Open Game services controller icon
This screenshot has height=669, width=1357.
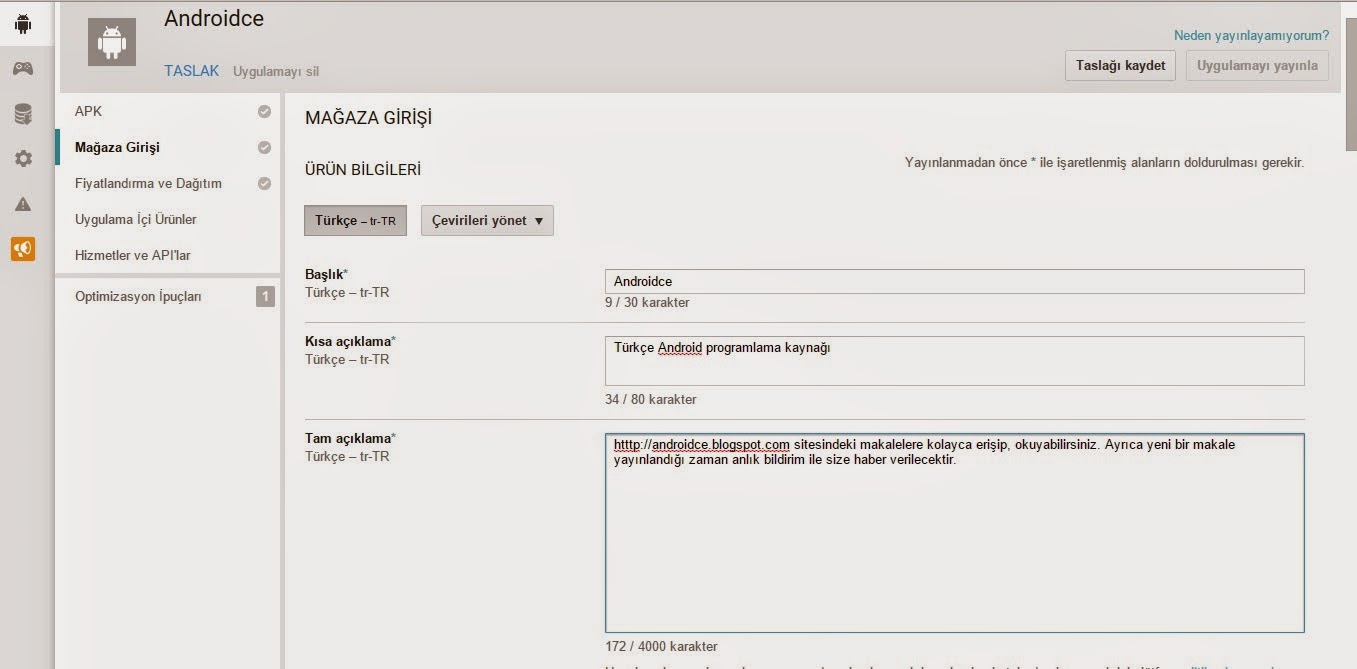point(22,68)
